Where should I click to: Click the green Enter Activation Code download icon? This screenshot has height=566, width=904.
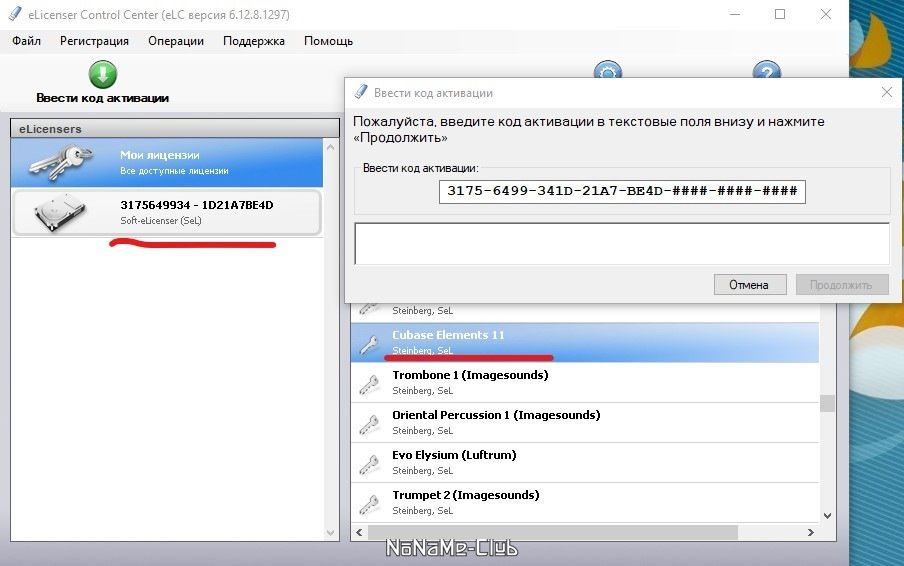(103, 74)
